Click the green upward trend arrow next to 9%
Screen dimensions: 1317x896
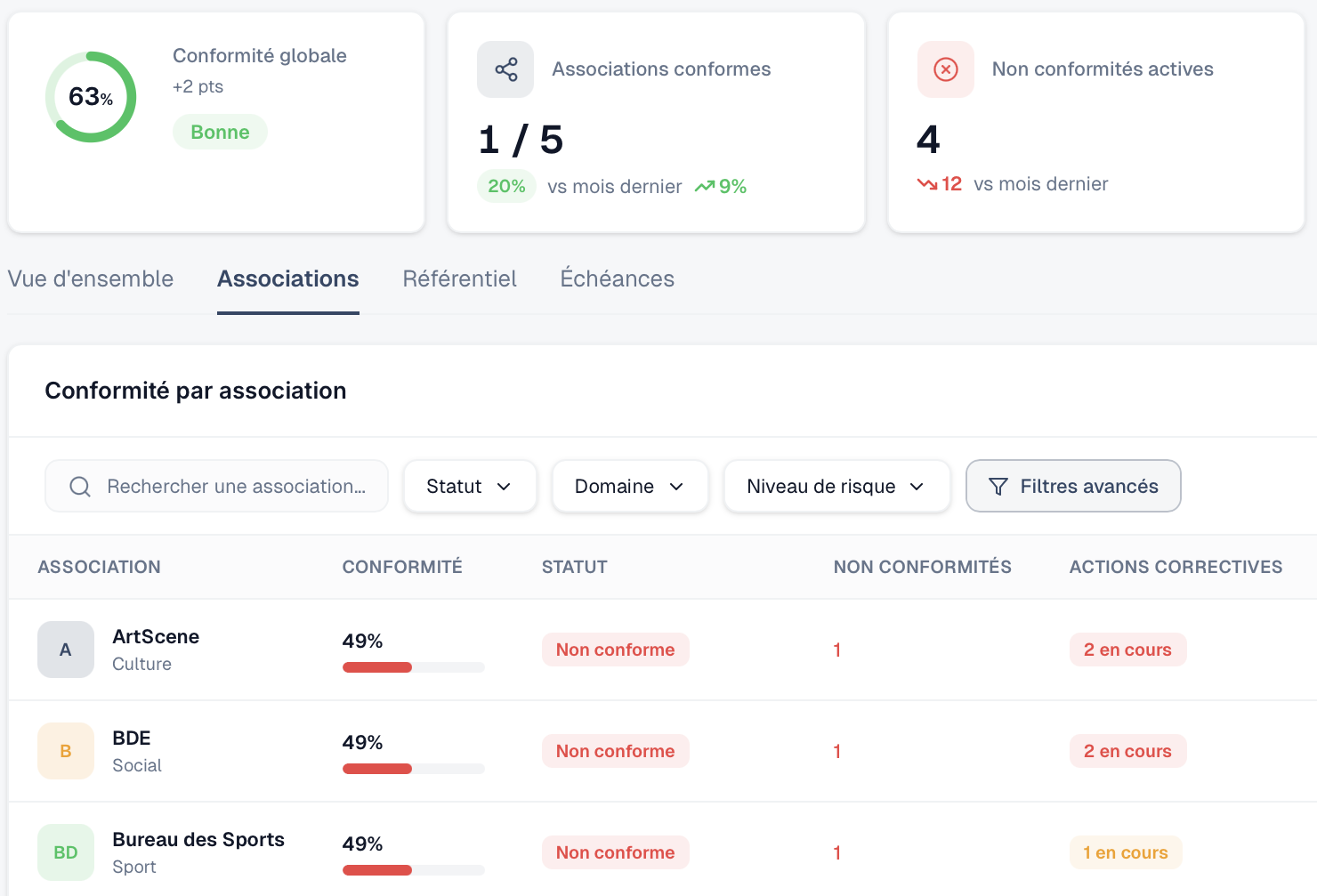(705, 186)
